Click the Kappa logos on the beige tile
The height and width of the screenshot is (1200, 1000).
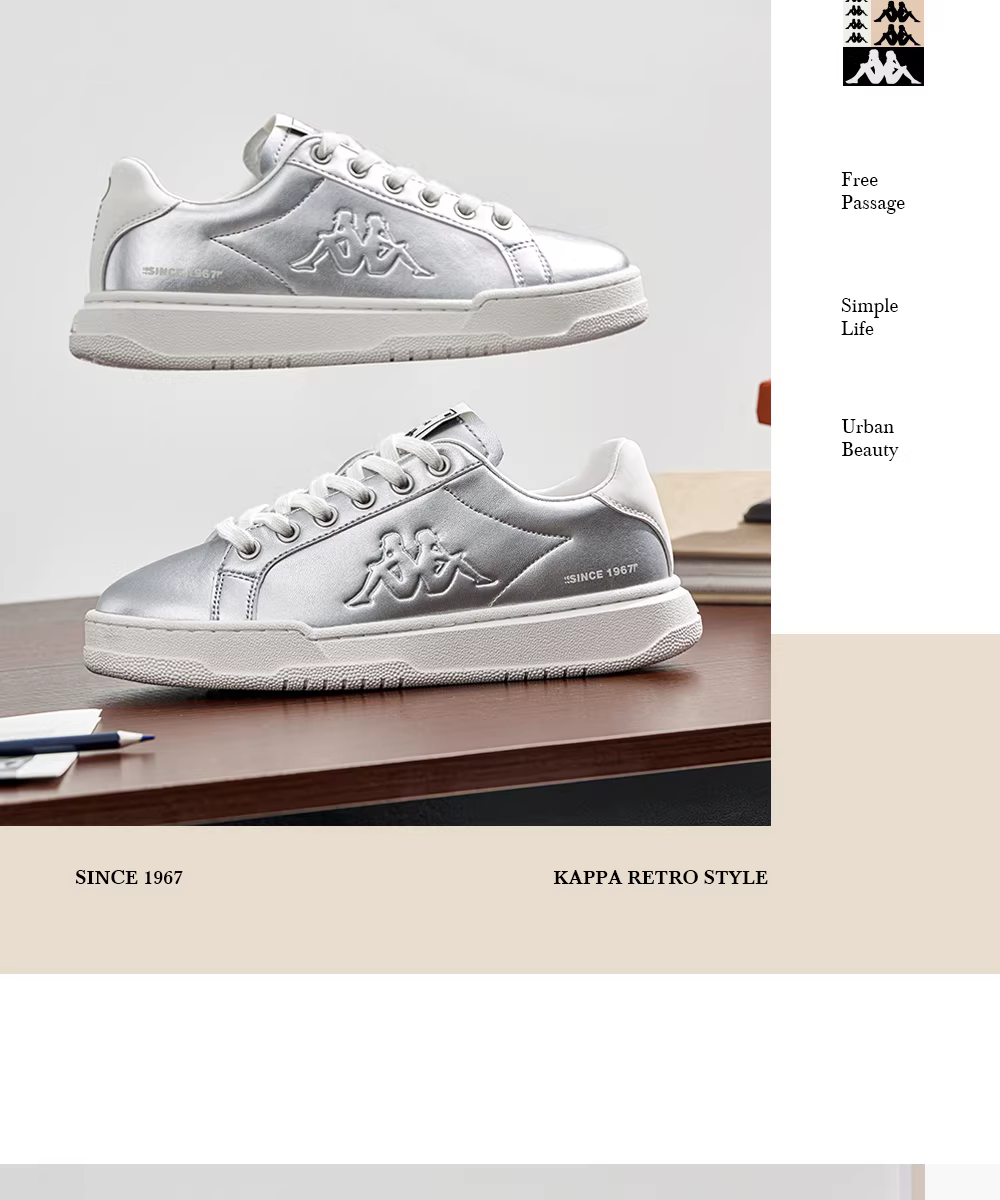(897, 23)
